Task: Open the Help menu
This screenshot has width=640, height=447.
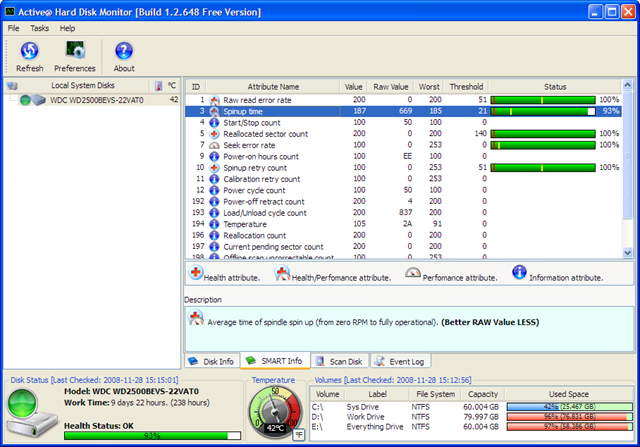Action: pos(67,28)
